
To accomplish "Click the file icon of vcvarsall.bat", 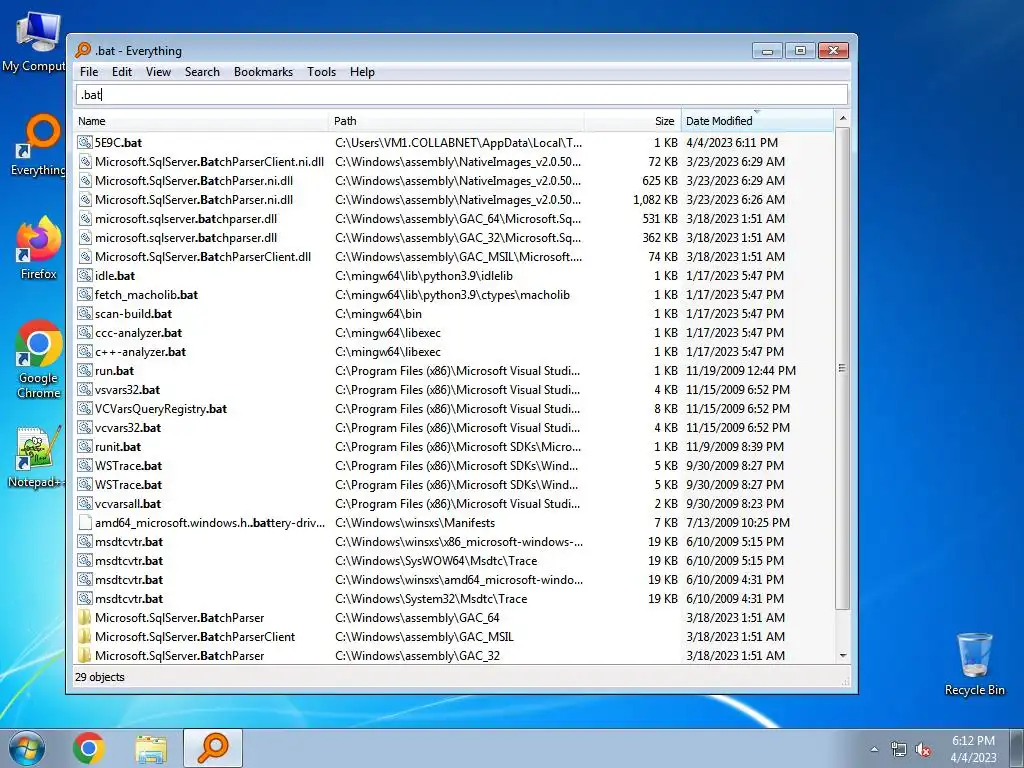I will point(85,504).
